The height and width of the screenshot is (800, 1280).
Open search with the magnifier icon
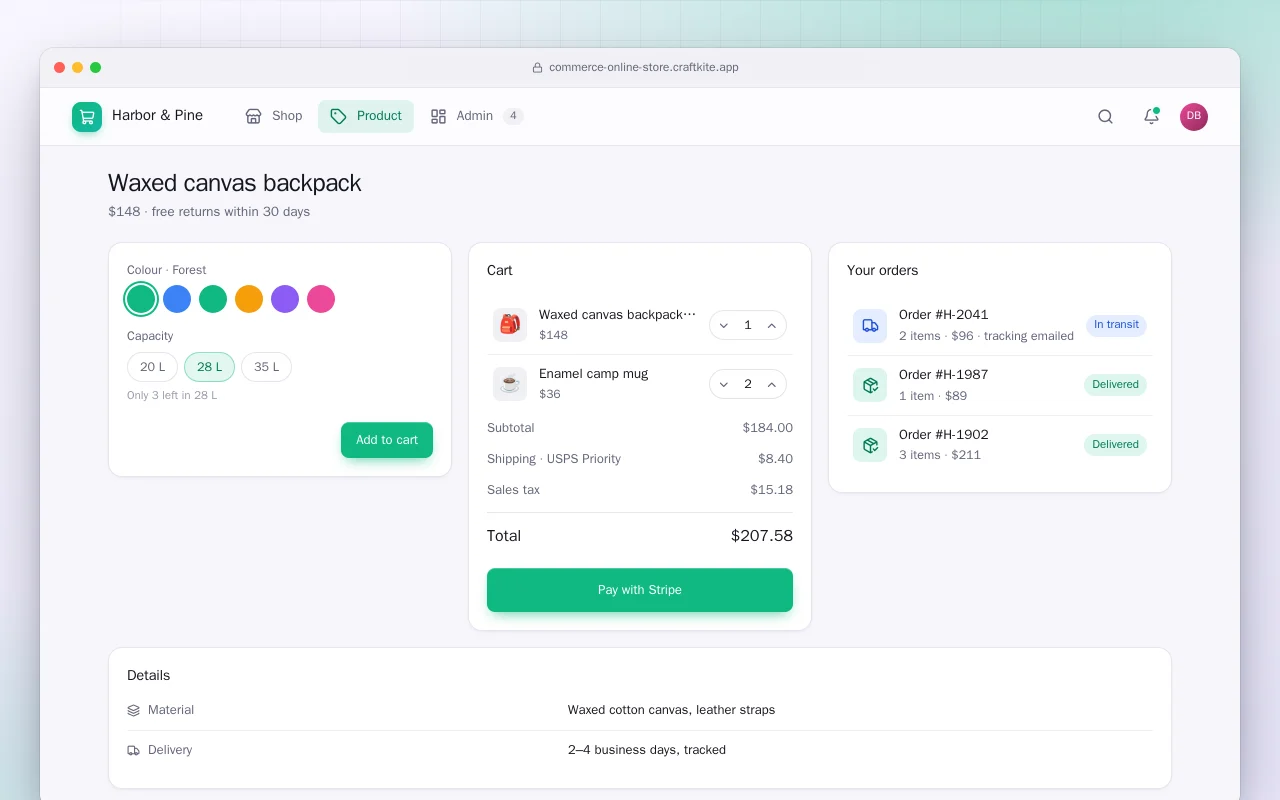click(1105, 117)
